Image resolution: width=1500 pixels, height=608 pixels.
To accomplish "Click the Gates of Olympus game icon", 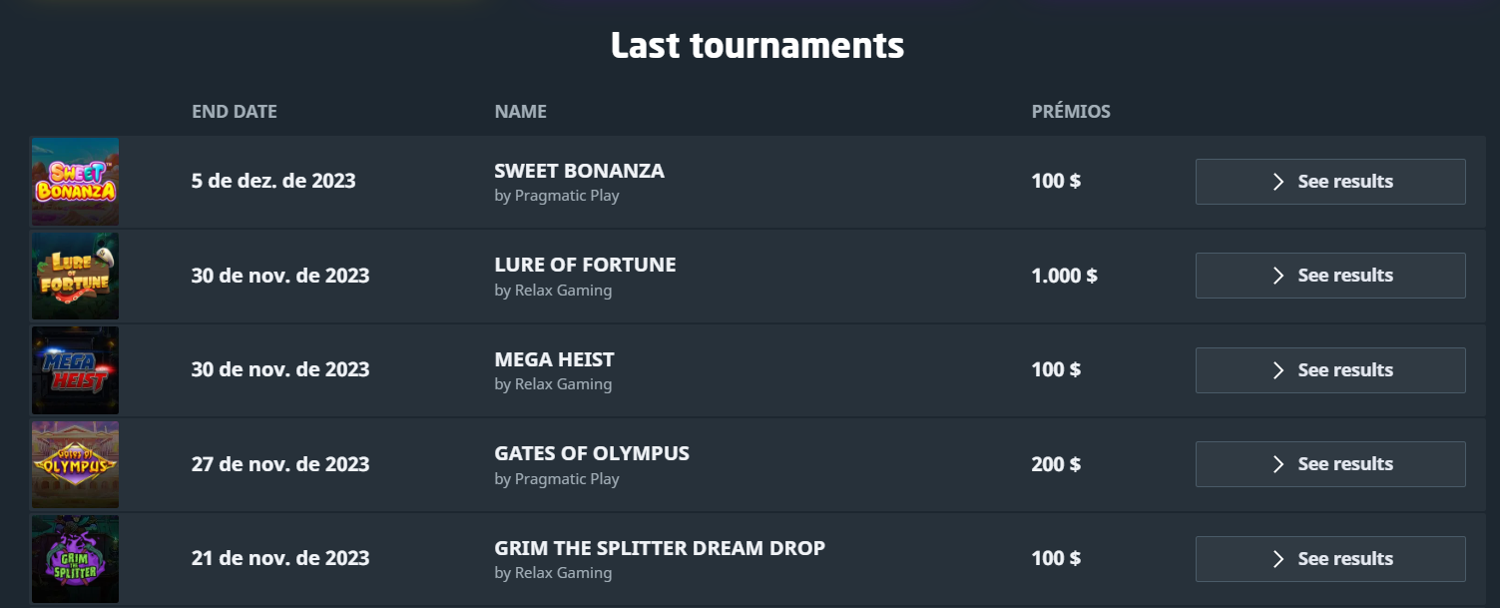I will tap(75, 464).
